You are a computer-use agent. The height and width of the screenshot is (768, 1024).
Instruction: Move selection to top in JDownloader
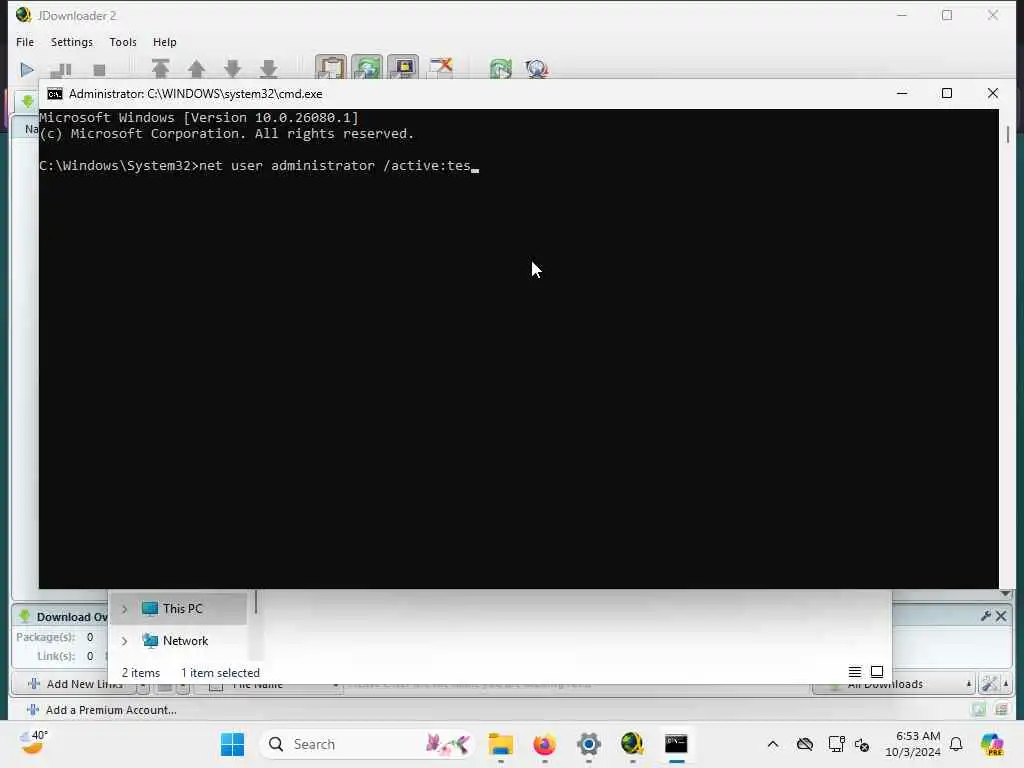tap(161, 69)
